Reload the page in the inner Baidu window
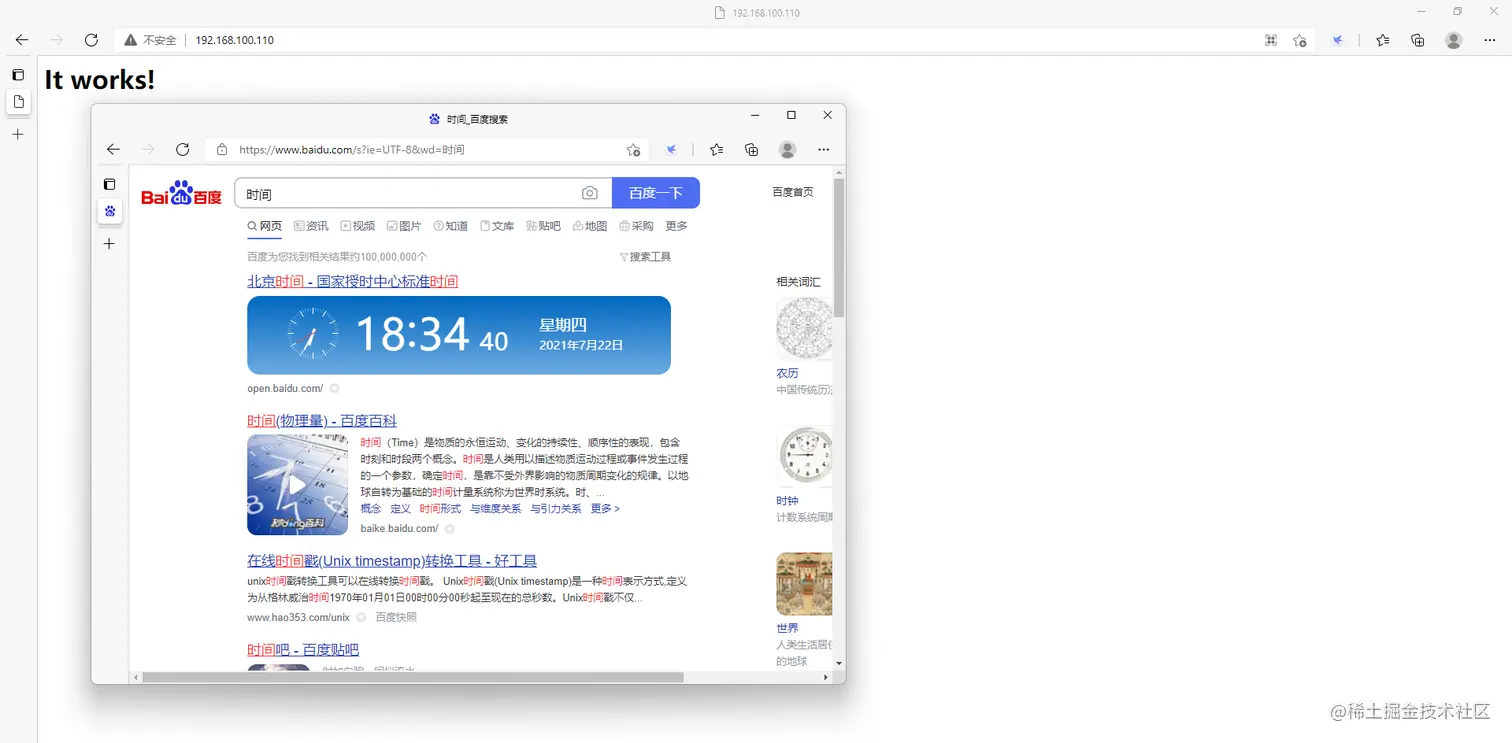The image size is (1512, 743). (182, 149)
